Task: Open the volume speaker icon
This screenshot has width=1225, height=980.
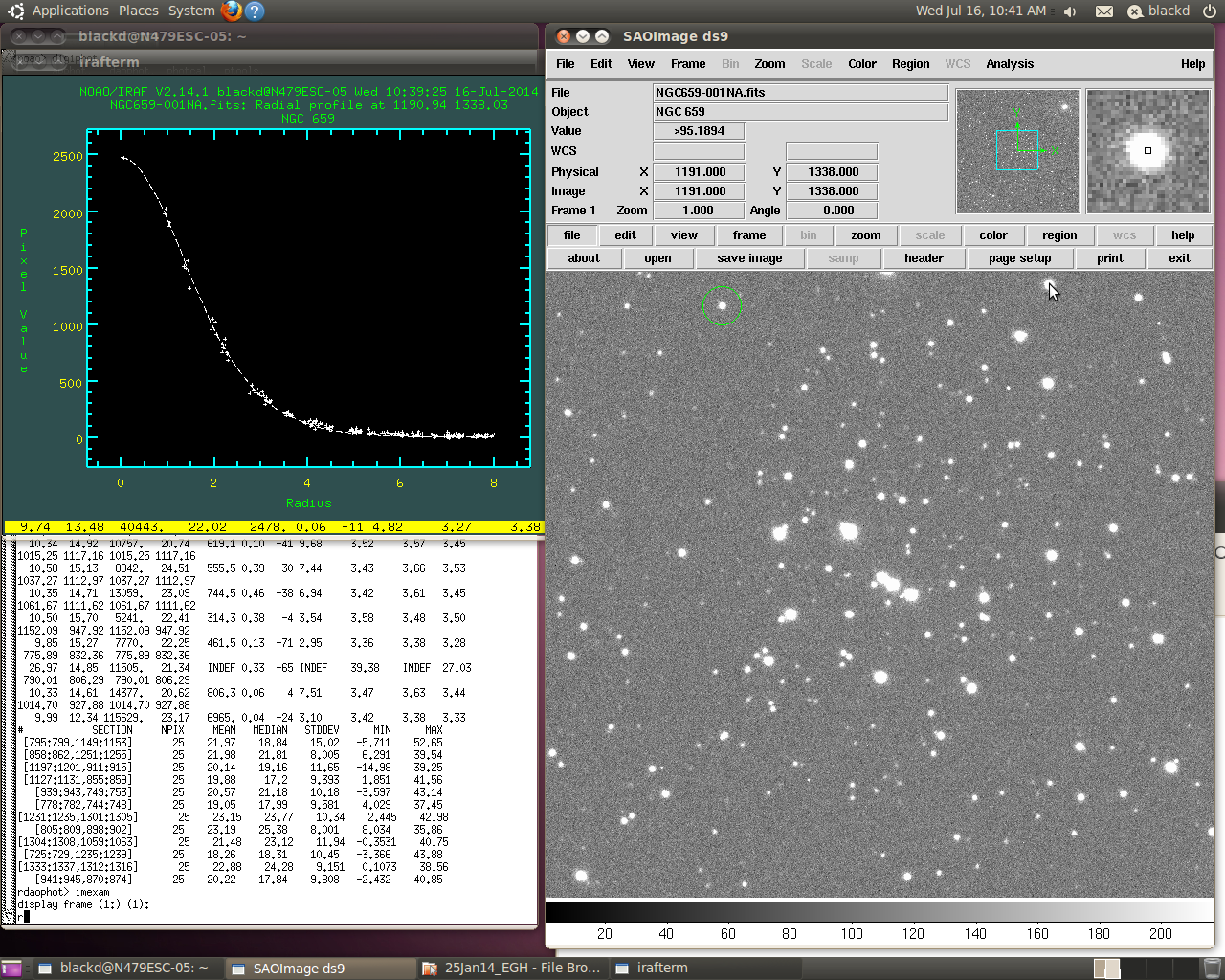Action: [1070, 11]
